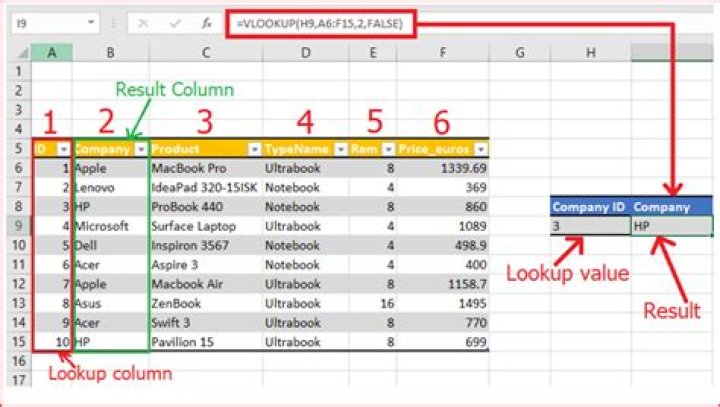The image size is (720, 407).
Task: Click the Acer cell in row 14
Action: [111, 322]
